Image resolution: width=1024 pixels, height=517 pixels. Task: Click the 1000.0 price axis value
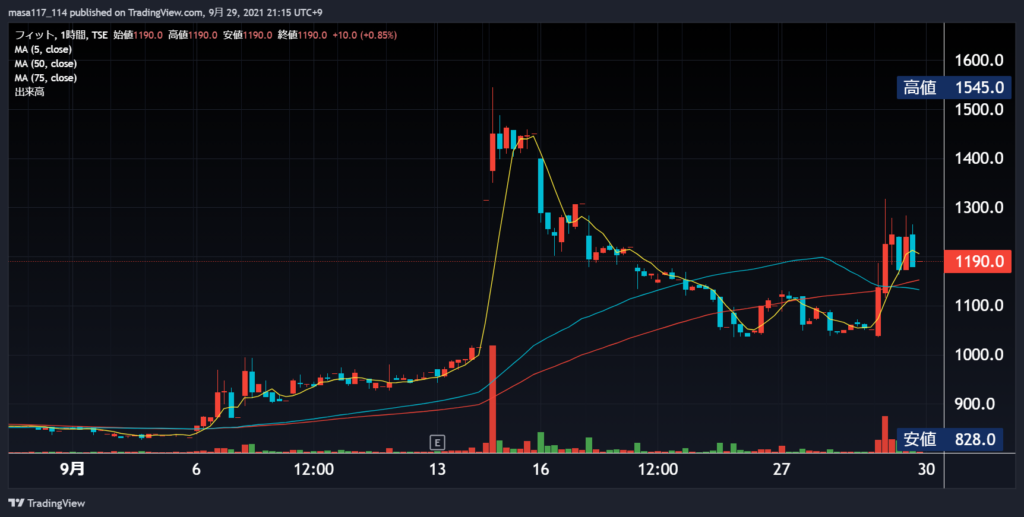coord(979,354)
